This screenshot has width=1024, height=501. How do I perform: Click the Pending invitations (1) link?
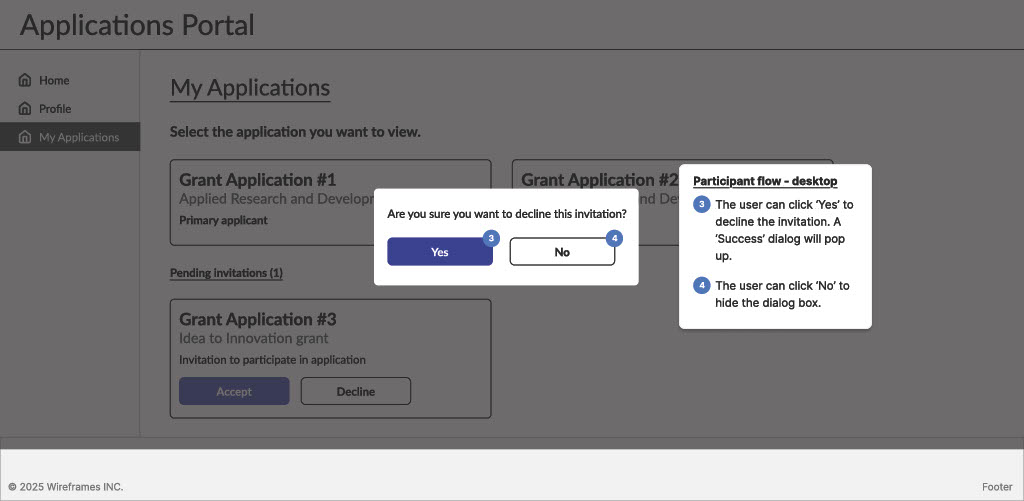[226, 273]
